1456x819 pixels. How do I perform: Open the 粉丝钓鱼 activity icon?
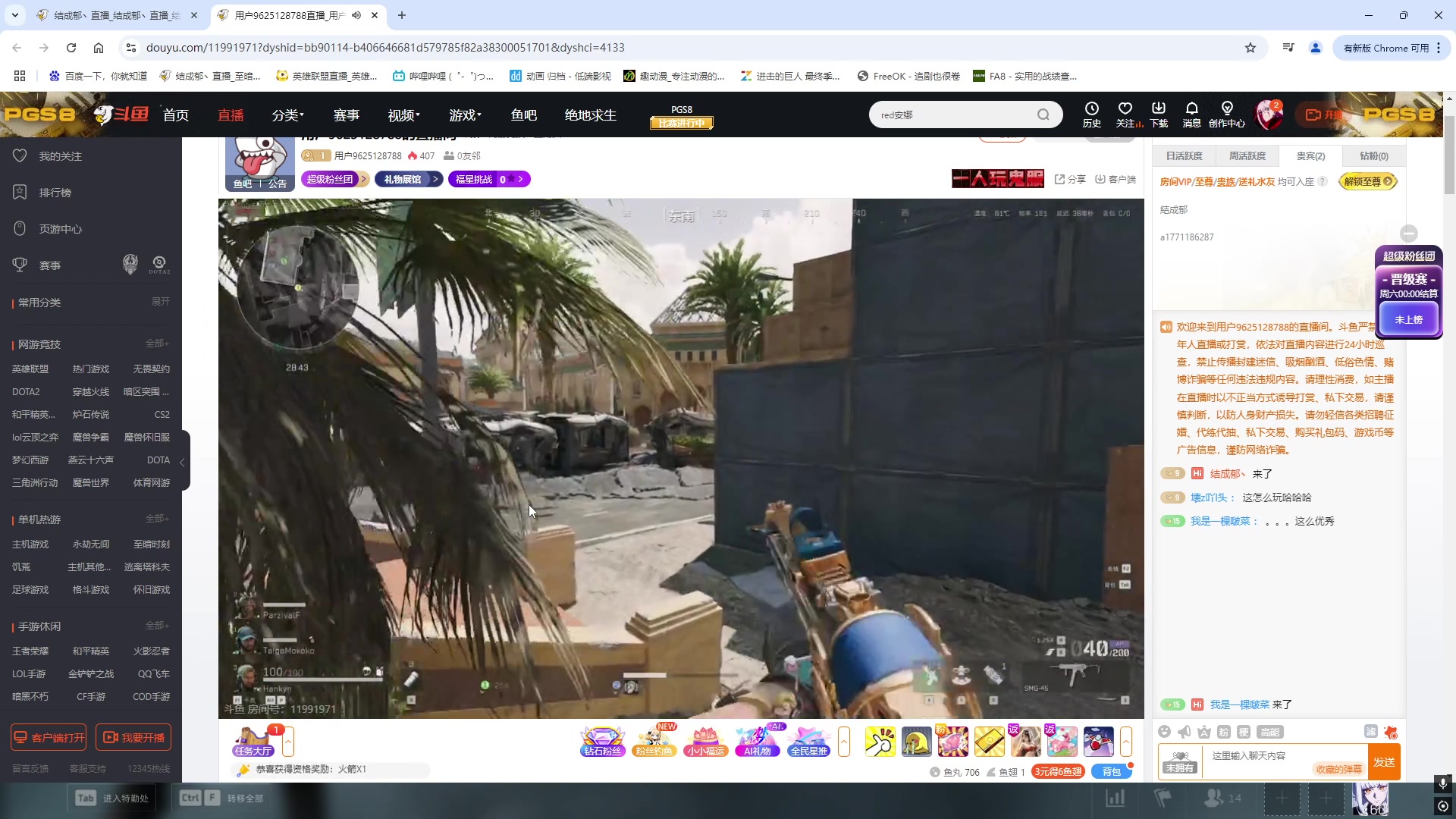(x=654, y=741)
